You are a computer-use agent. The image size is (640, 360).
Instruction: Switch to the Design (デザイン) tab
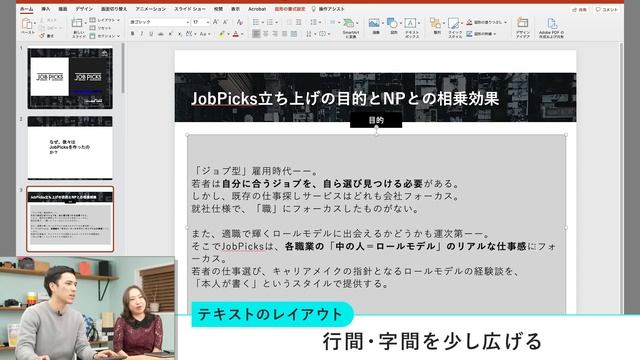[x=84, y=9]
